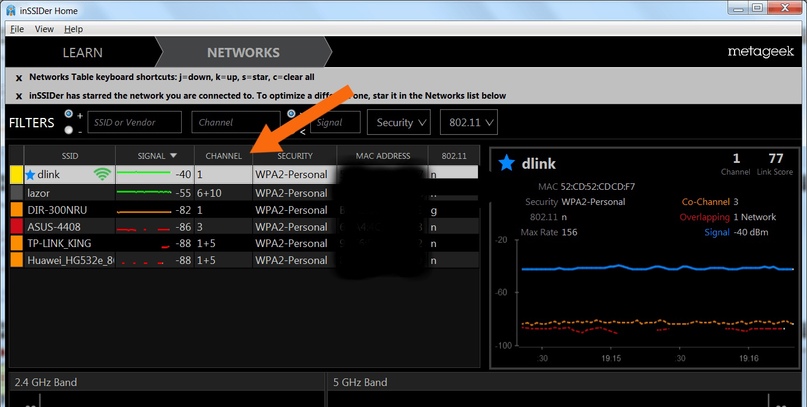The image size is (807, 407).
Task: Click the large blue star in dlink details panel
Action: (x=506, y=163)
